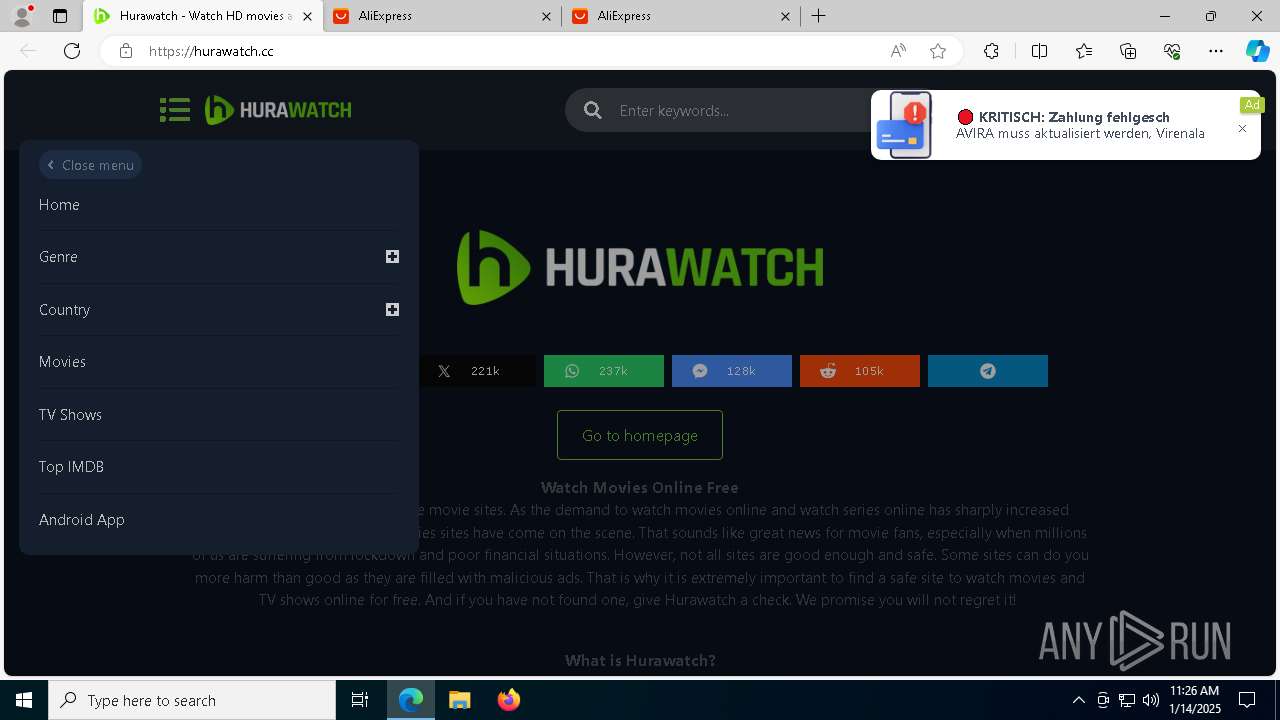Close the first AliExpress tab
Image resolution: width=1280 pixels, height=720 pixels.
coord(546,16)
